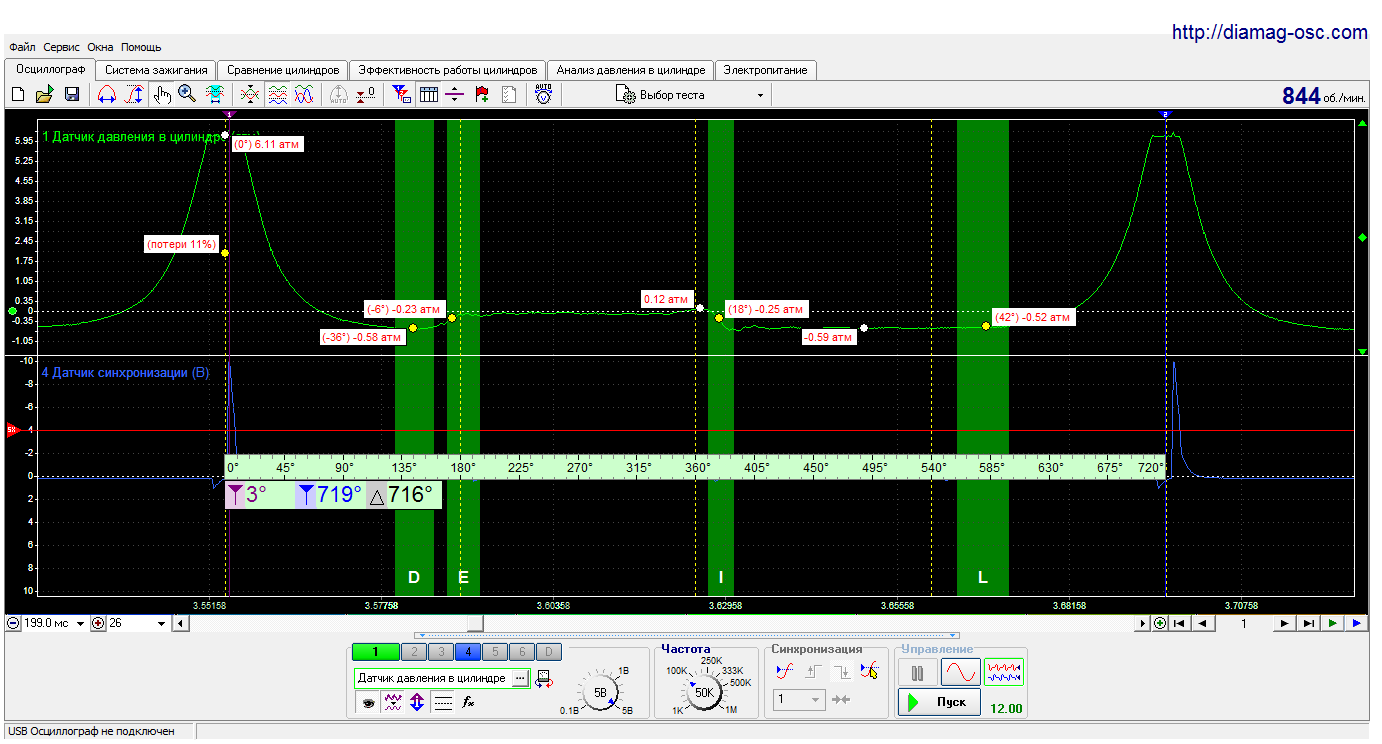Switch to Система зажигания tab
The width and height of the screenshot is (1382, 744).
(x=156, y=70)
